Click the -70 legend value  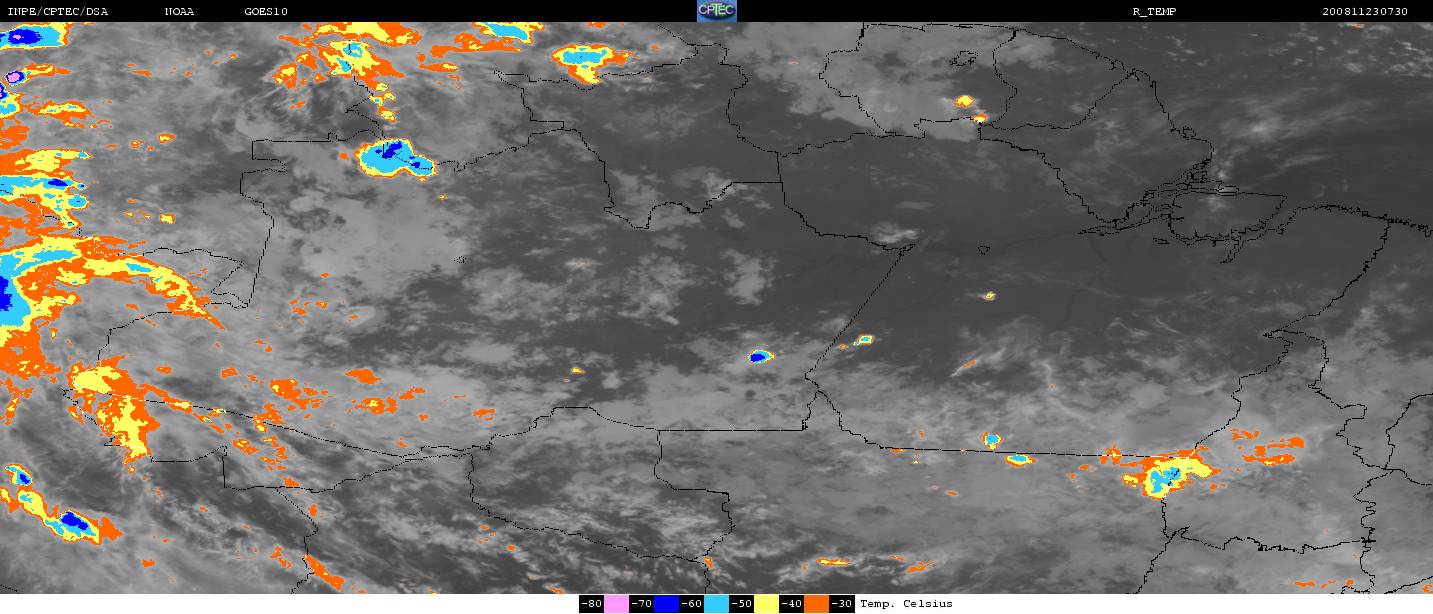point(641,604)
